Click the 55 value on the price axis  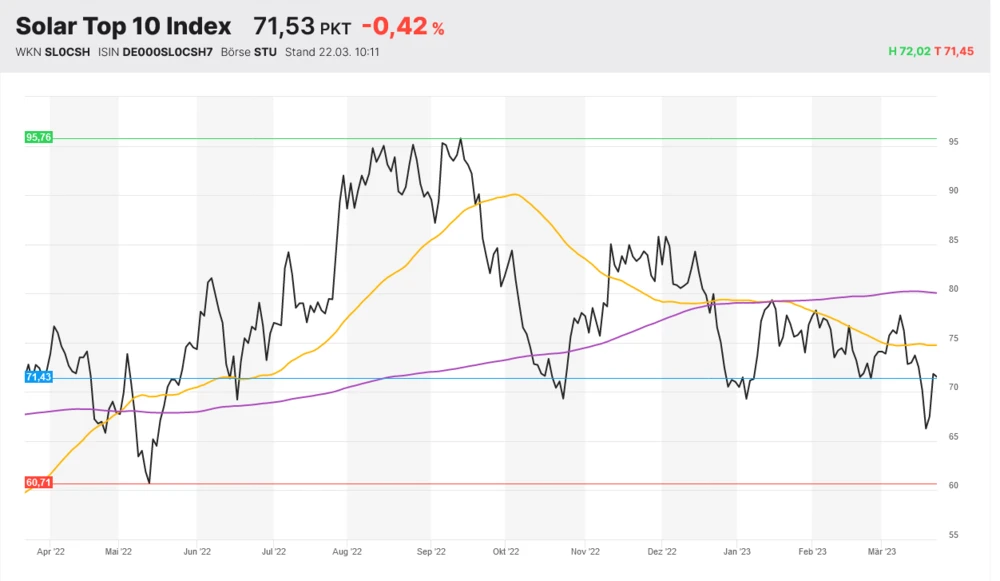[x=953, y=535]
